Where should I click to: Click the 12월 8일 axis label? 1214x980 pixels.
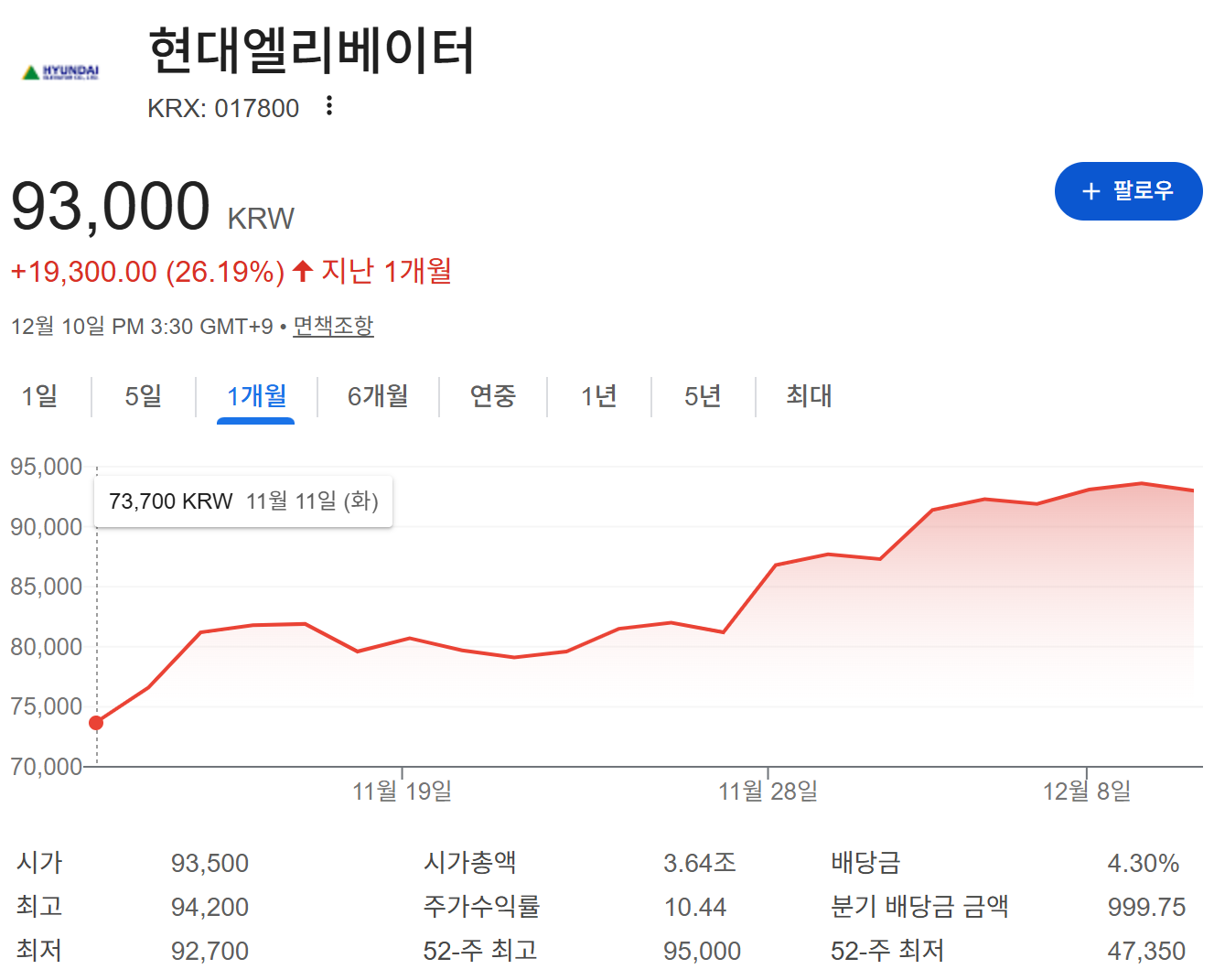tap(1087, 791)
